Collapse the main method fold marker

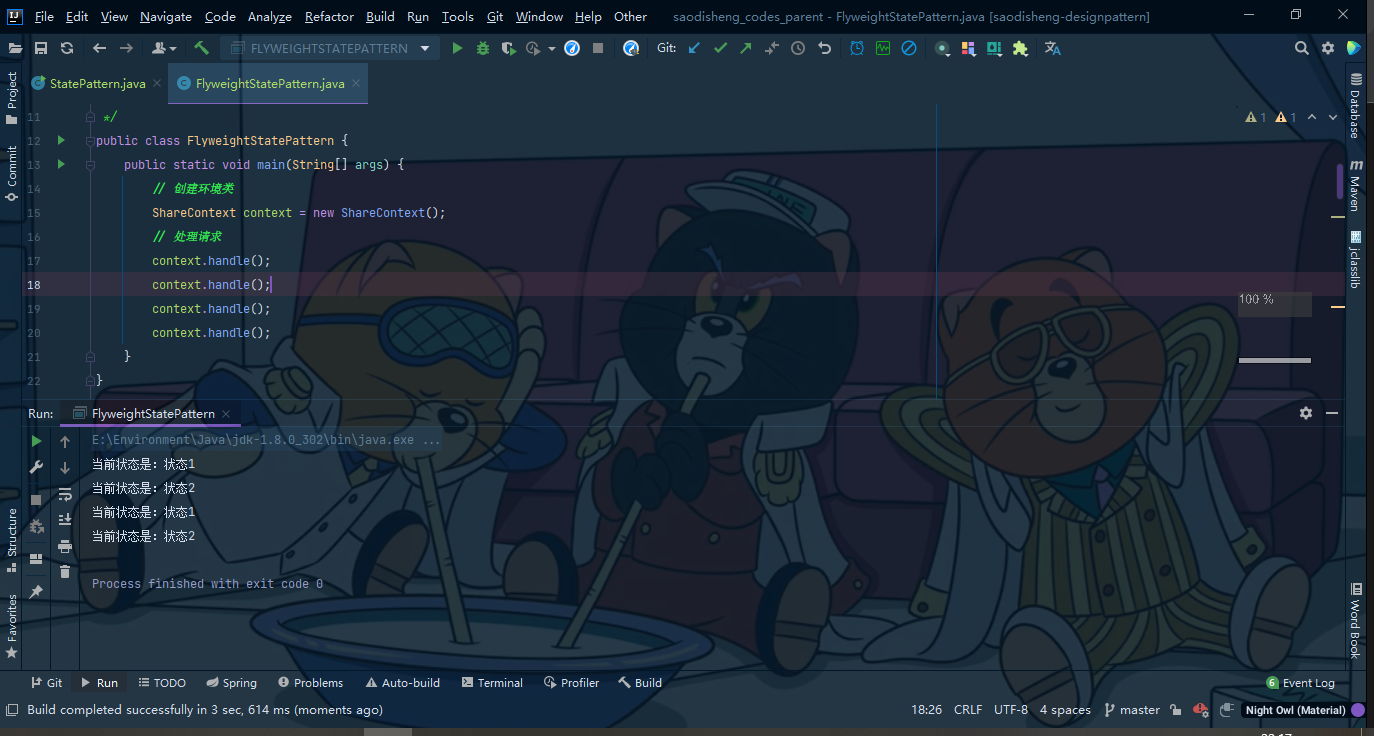pyautogui.click(x=90, y=165)
